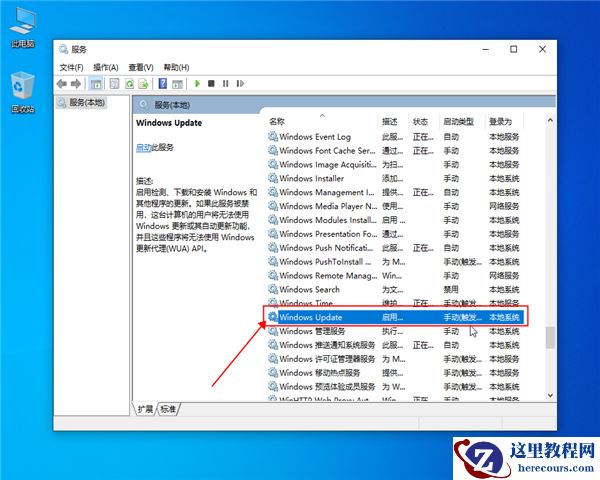
Task: Click the gear icon beside Windows Search
Action: (273, 289)
